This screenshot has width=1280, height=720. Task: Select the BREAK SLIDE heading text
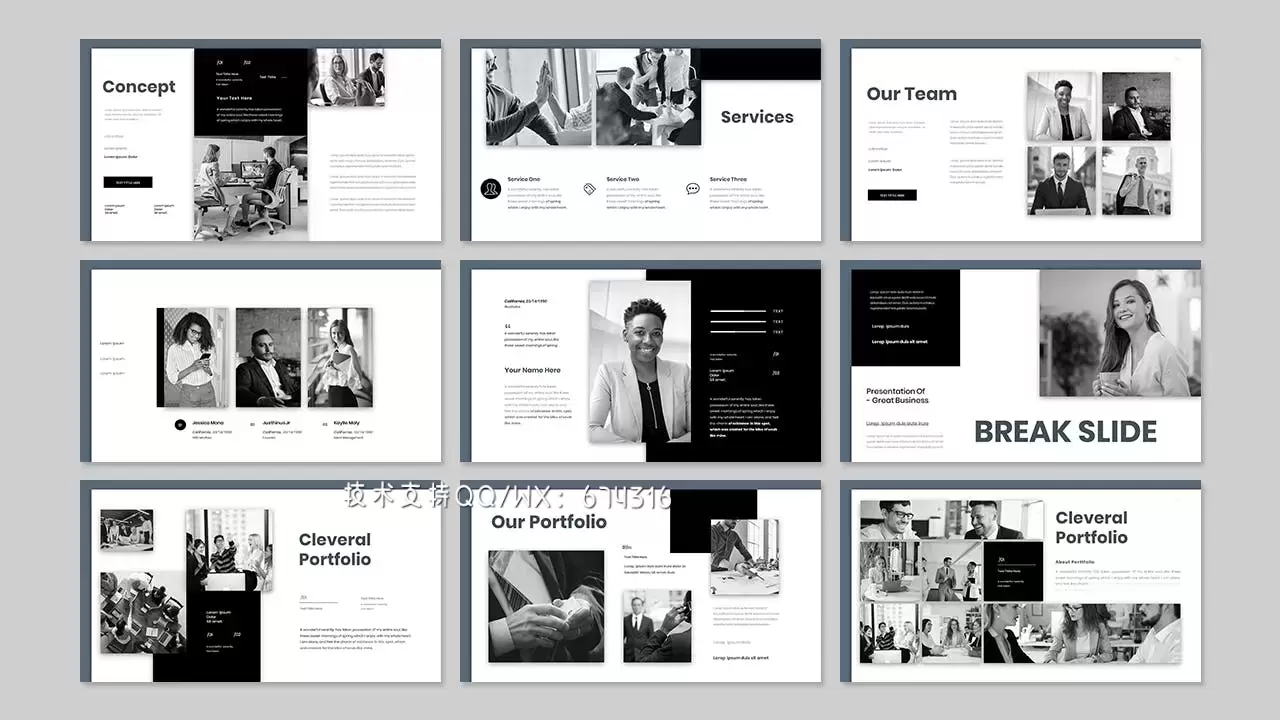coord(1065,432)
